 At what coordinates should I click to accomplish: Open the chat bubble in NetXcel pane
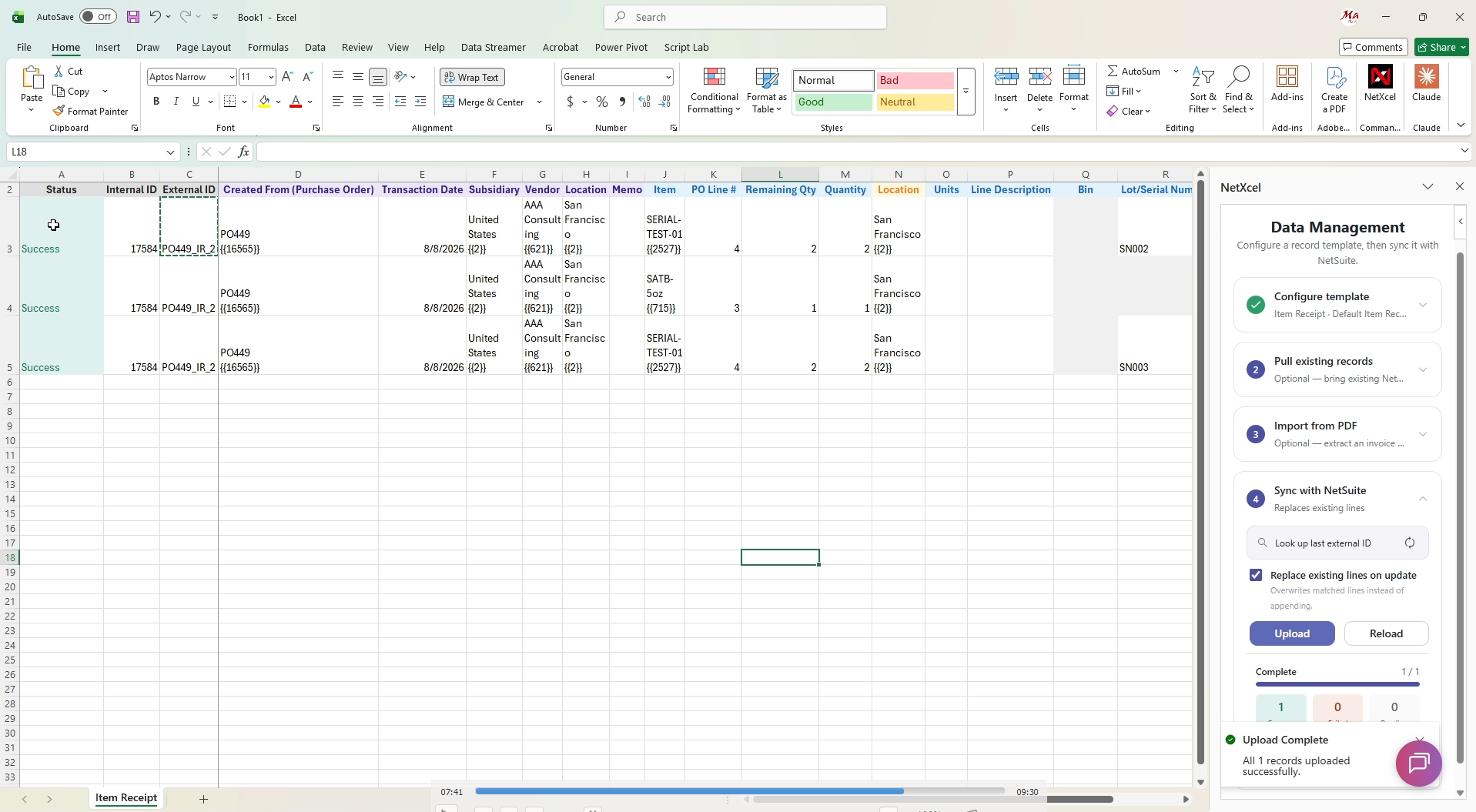[x=1418, y=763]
